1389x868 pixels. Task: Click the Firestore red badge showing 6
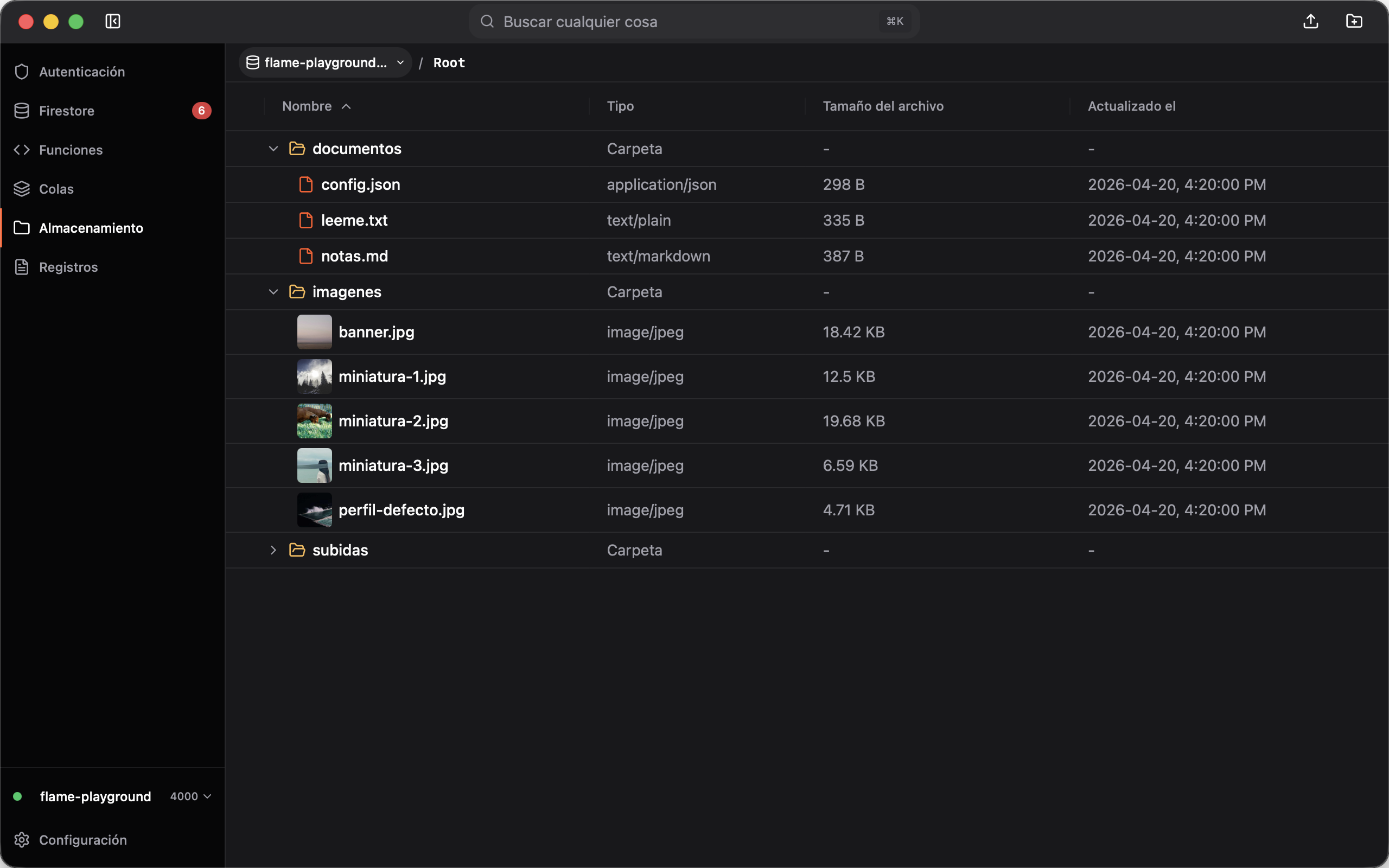coord(201,111)
